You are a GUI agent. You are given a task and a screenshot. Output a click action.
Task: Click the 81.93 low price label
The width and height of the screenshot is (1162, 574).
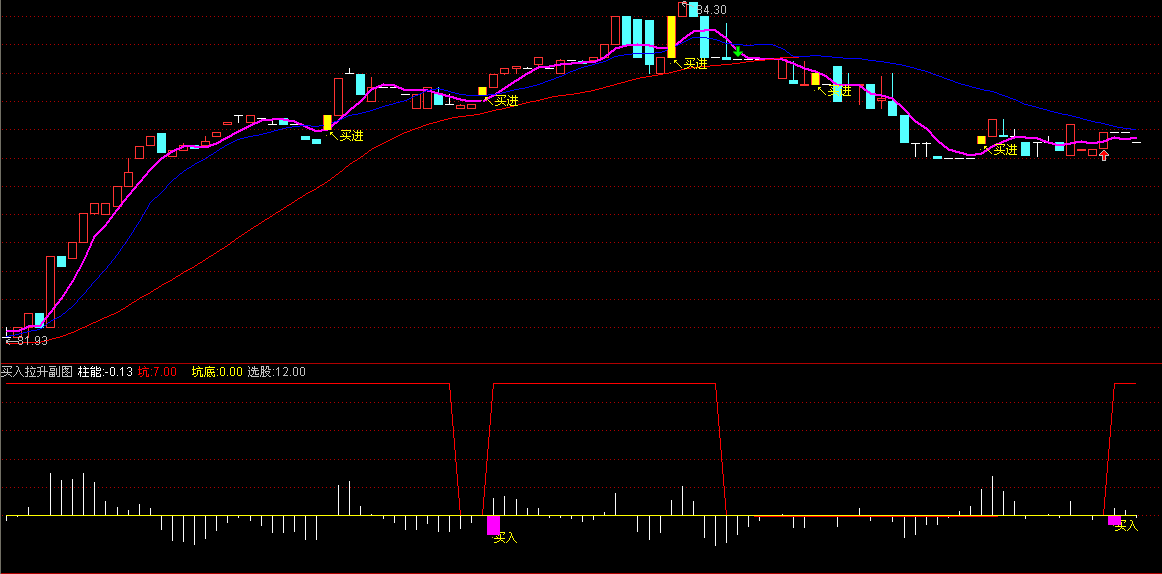point(30,340)
